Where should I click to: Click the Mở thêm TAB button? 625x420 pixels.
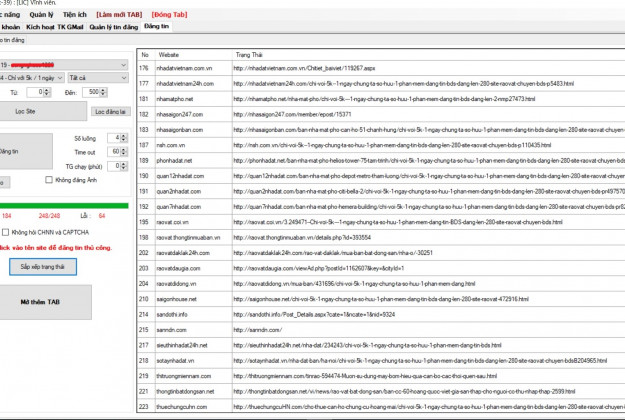(x=45, y=302)
